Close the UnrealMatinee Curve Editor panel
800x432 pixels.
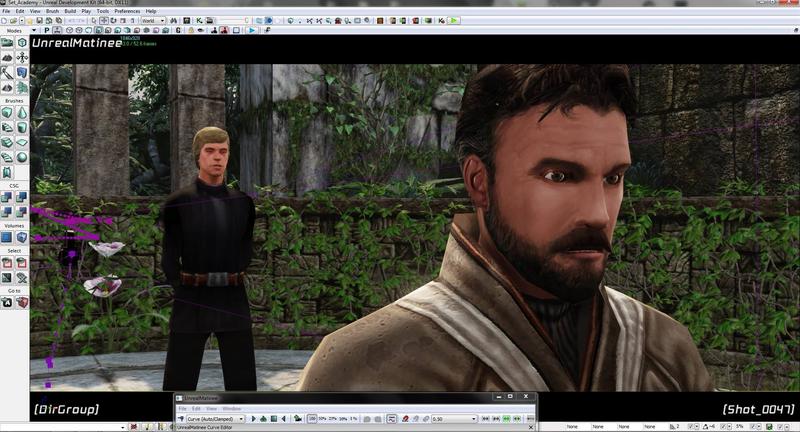531,427
